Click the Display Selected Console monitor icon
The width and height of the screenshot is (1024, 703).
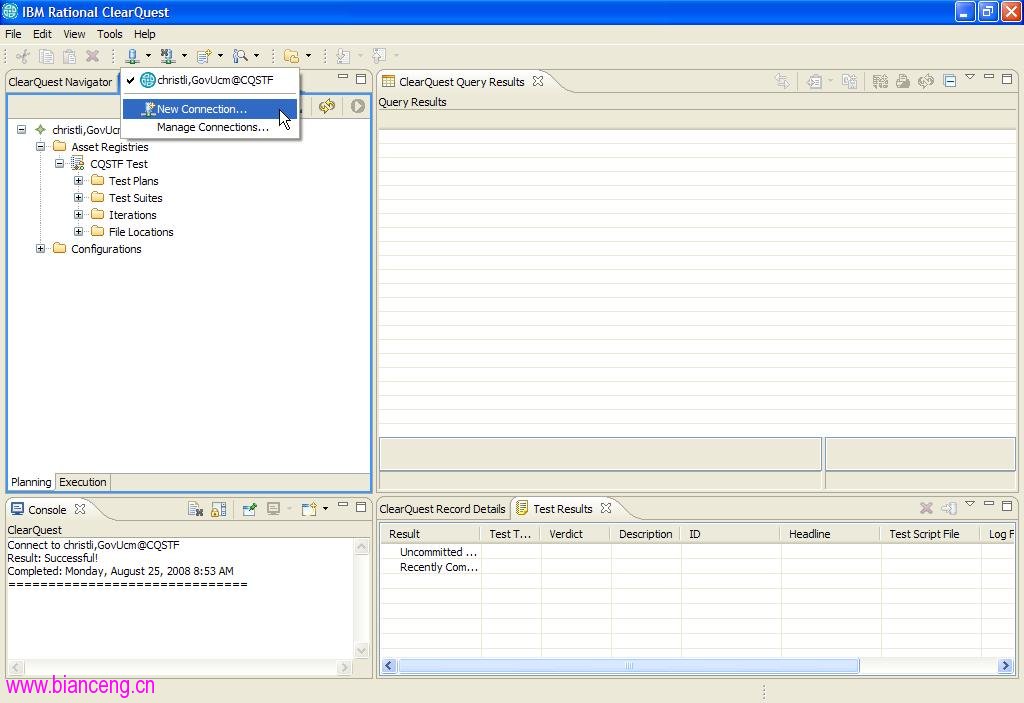click(274, 509)
